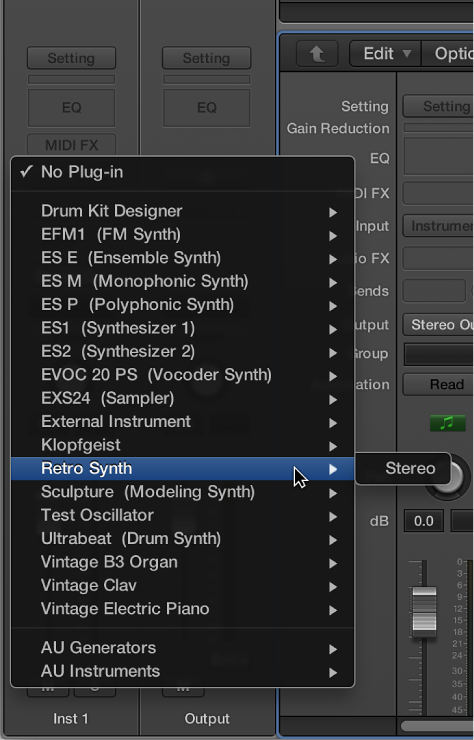Click the Sends slot in the inspector
Viewport: 474px width, 740px height.
[434, 291]
